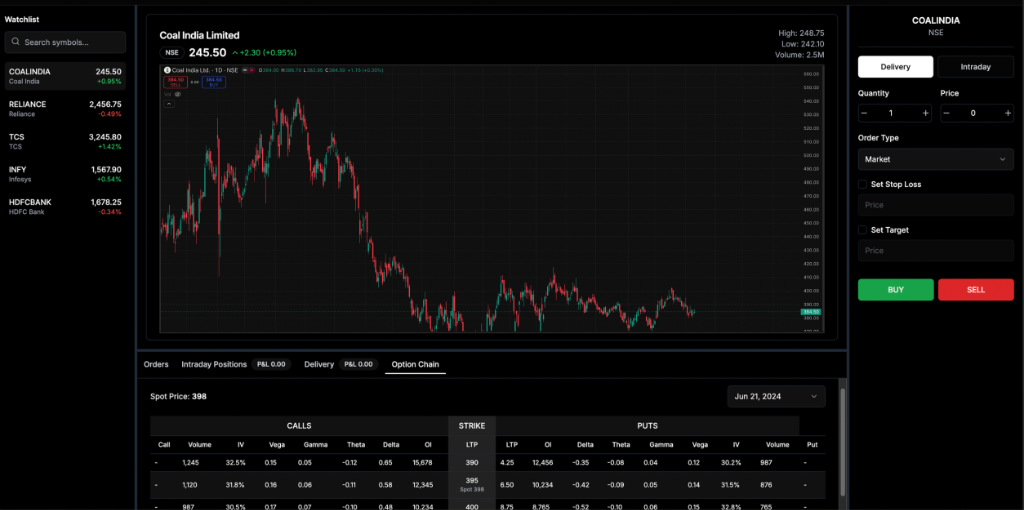This screenshot has width=1024, height=510.
Task: Select strike 390 in the option chain
Action: click(x=472, y=462)
